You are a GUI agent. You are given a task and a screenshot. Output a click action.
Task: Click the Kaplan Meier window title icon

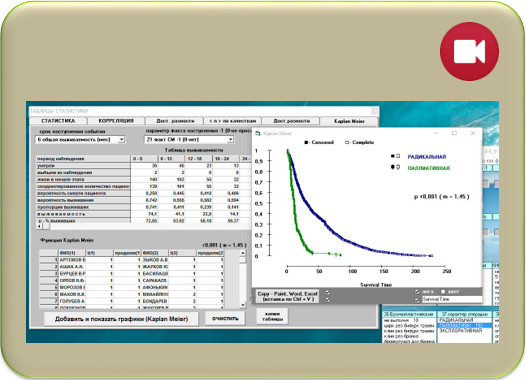(258, 133)
